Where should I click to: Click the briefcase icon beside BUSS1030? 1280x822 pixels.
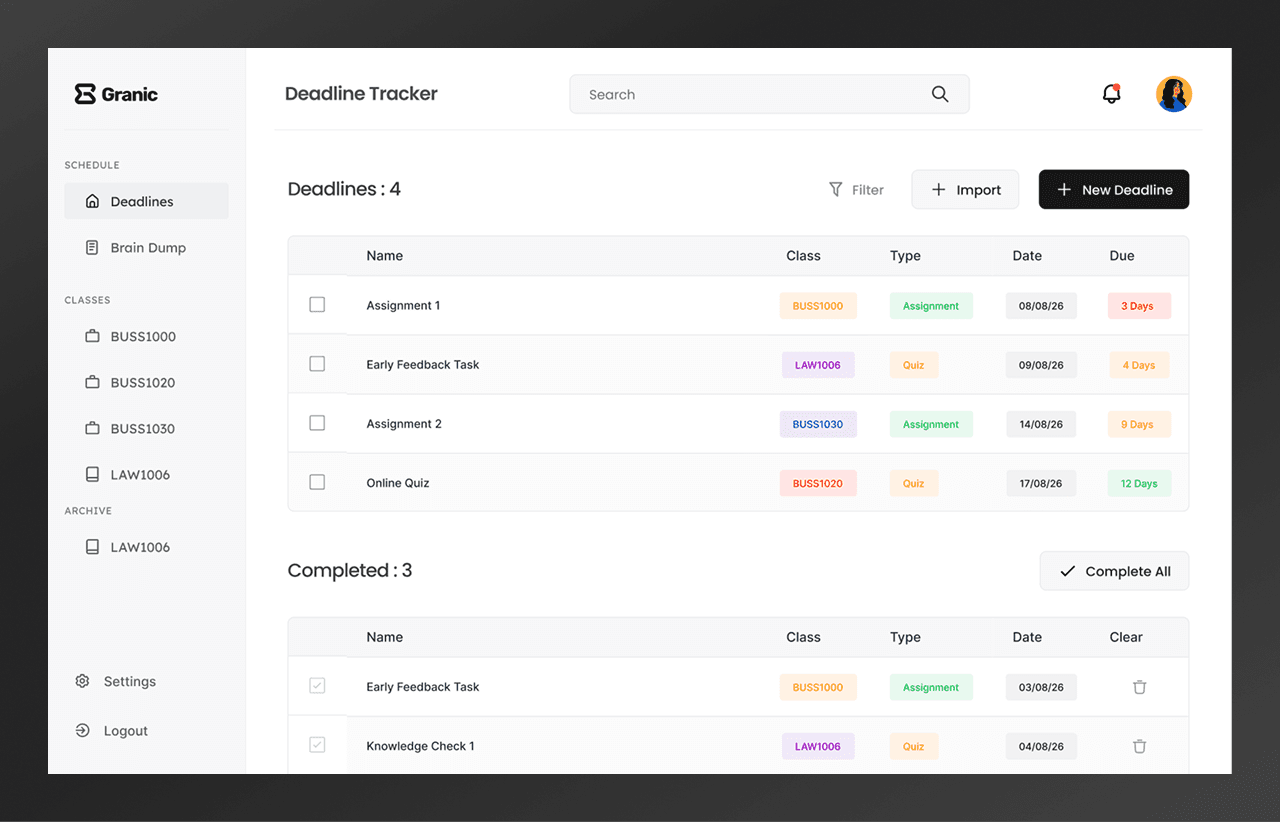(92, 428)
